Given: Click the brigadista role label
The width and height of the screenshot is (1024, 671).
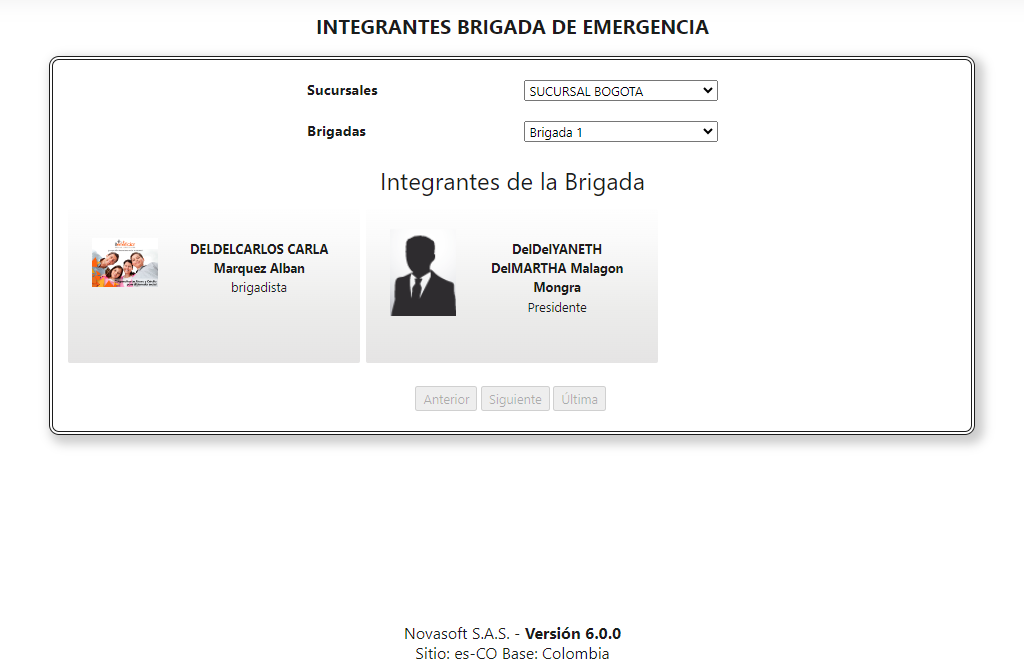Looking at the screenshot, I should click(x=259, y=287).
